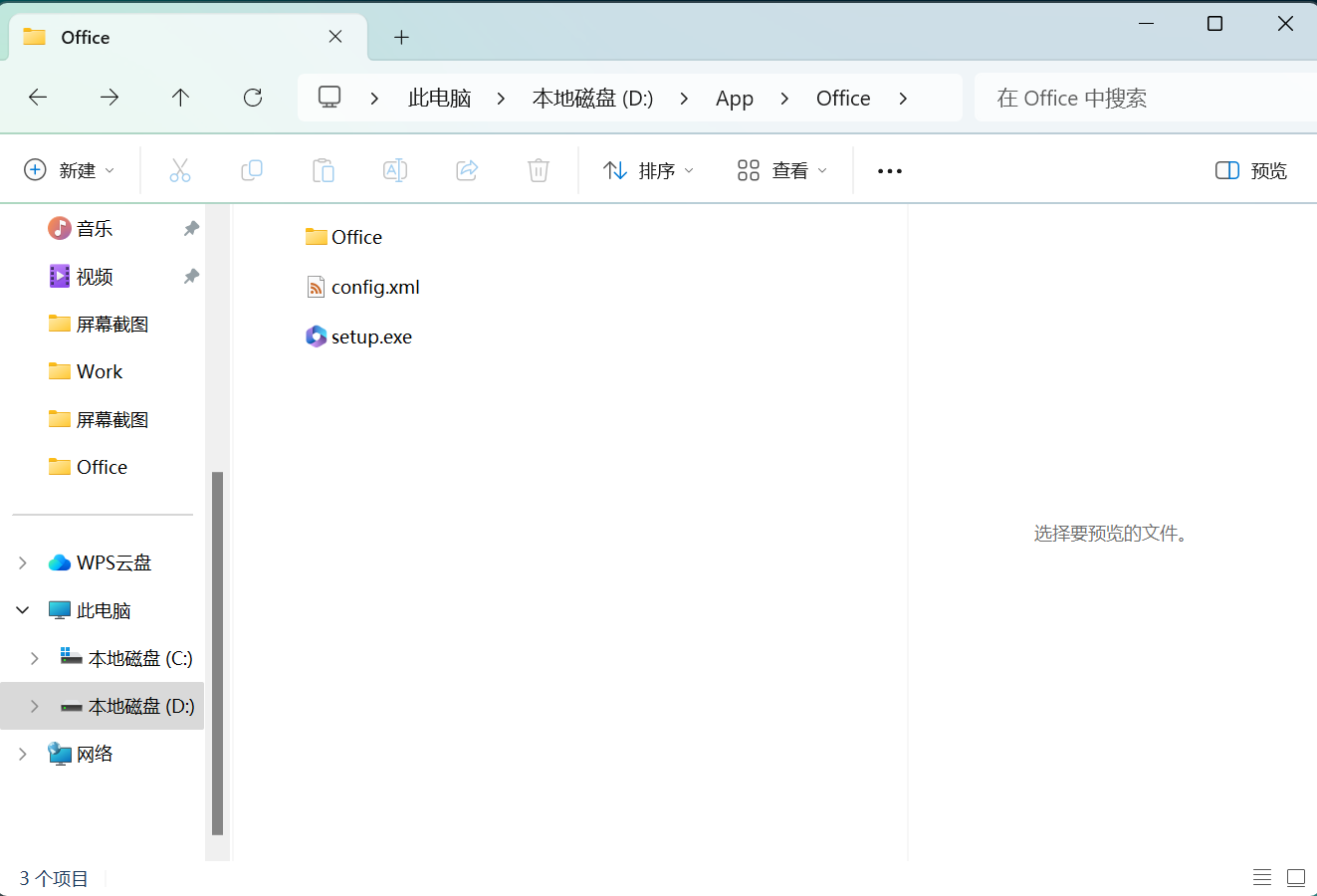The height and width of the screenshot is (896, 1317).
Task: Open the See more three-dots menu
Action: (890, 171)
